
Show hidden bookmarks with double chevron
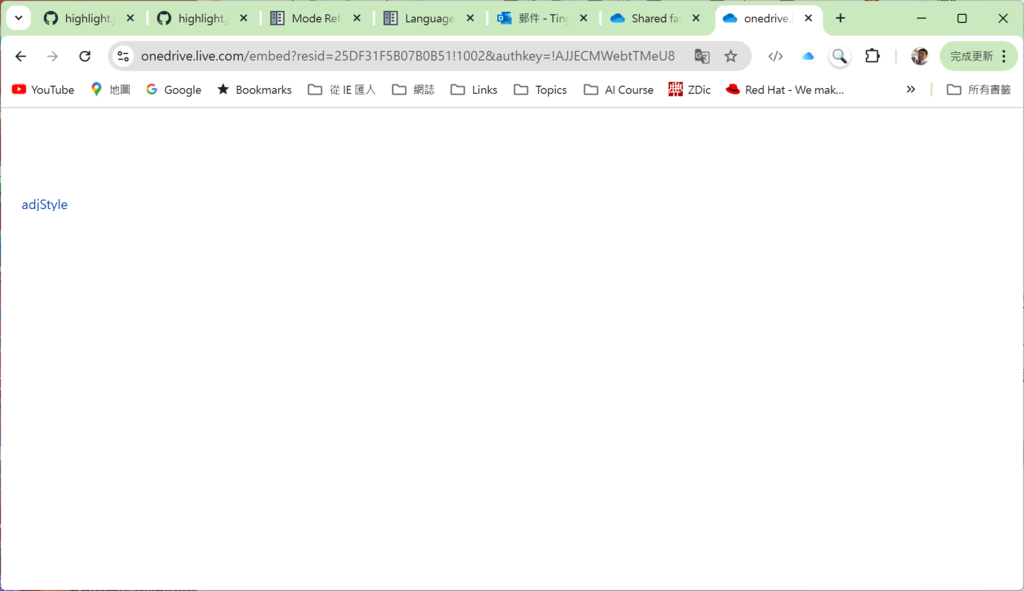[x=910, y=89]
